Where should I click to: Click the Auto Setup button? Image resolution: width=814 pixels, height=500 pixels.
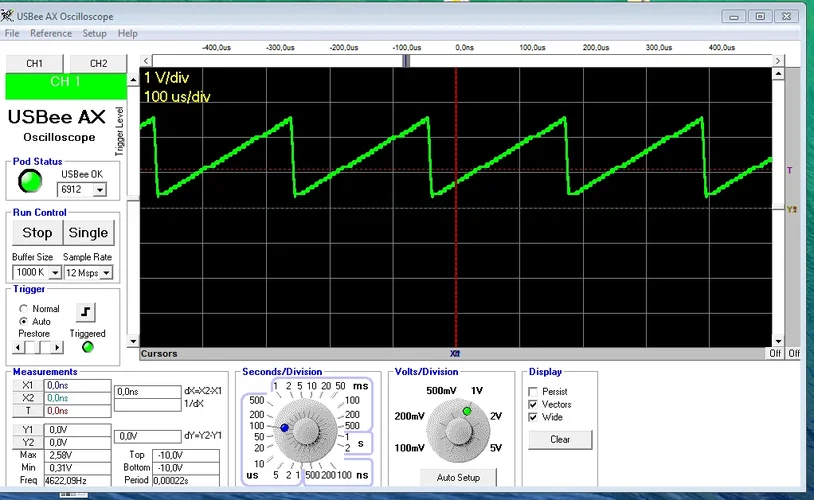click(459, 477)
